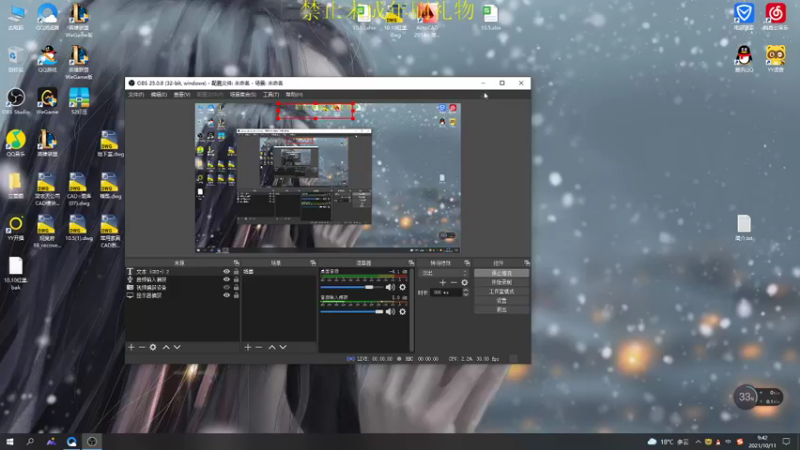Open the 淡出 transition type dropdown
The height and width of the screenshot is (450, 800).
tap(443, 273)
